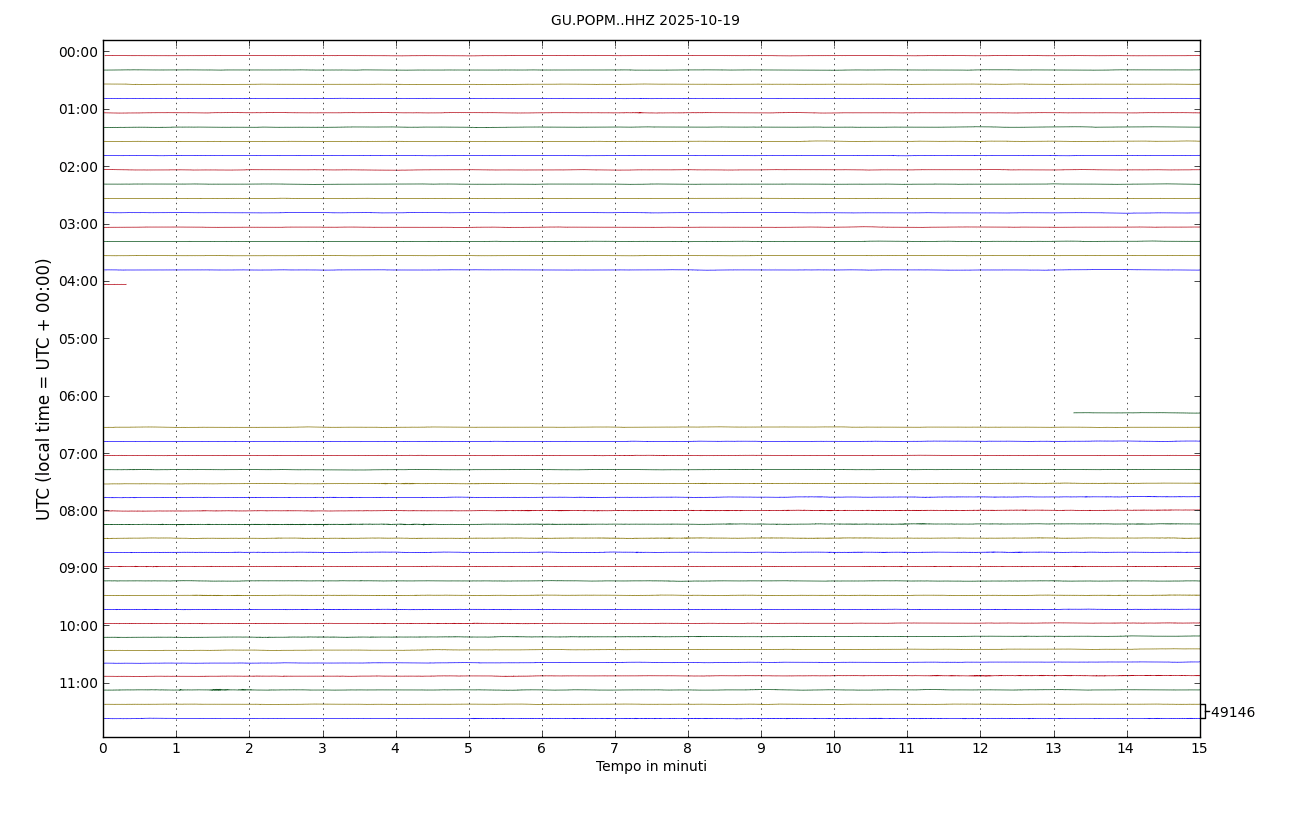Click the 49146 amplitude scale value
The height and width of the screenshot is (819, 1290).
click(1232, 713)
